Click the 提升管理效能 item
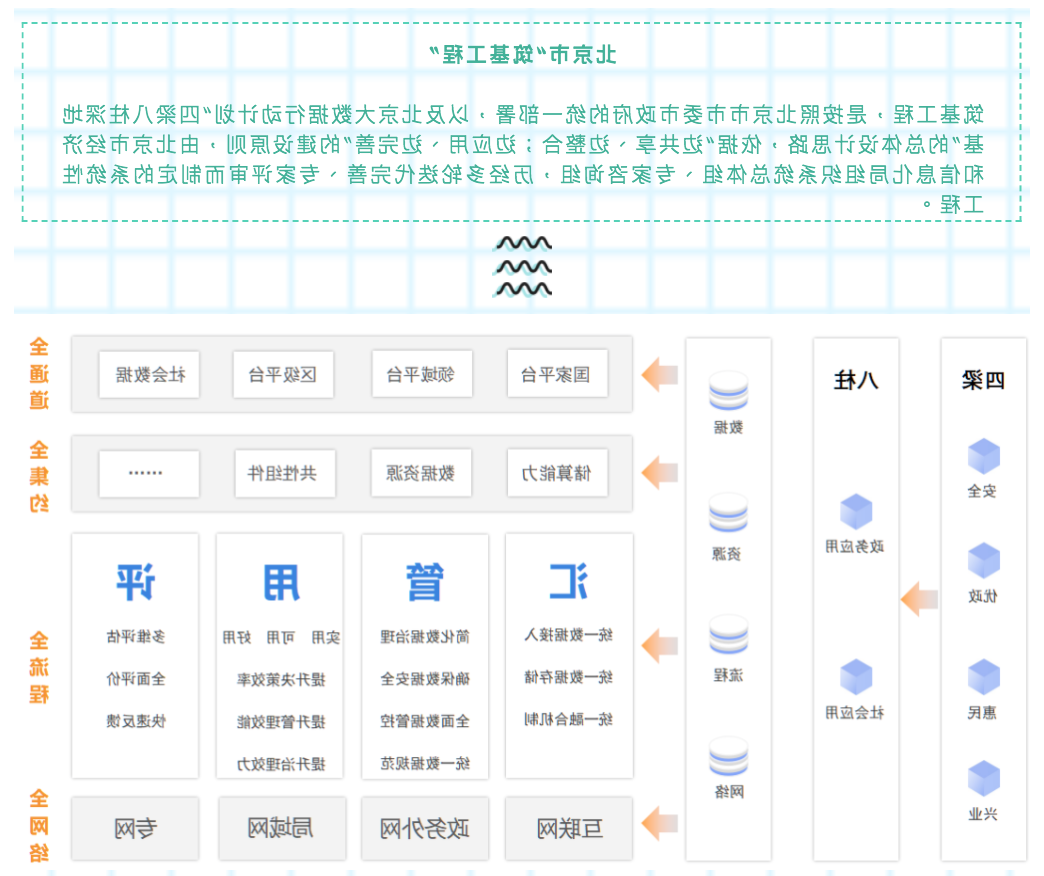Viewport: 1044px width, 876px height. coord(281,722)
